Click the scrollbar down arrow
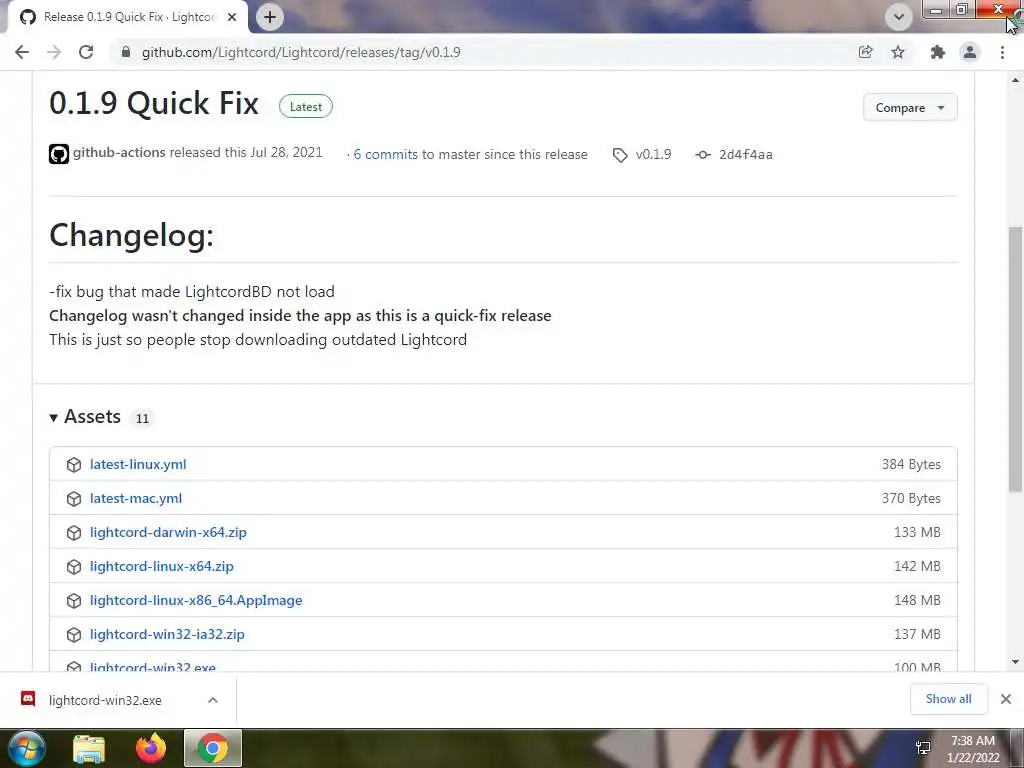The image size is (1024, 768). [x=1015, y=662]
